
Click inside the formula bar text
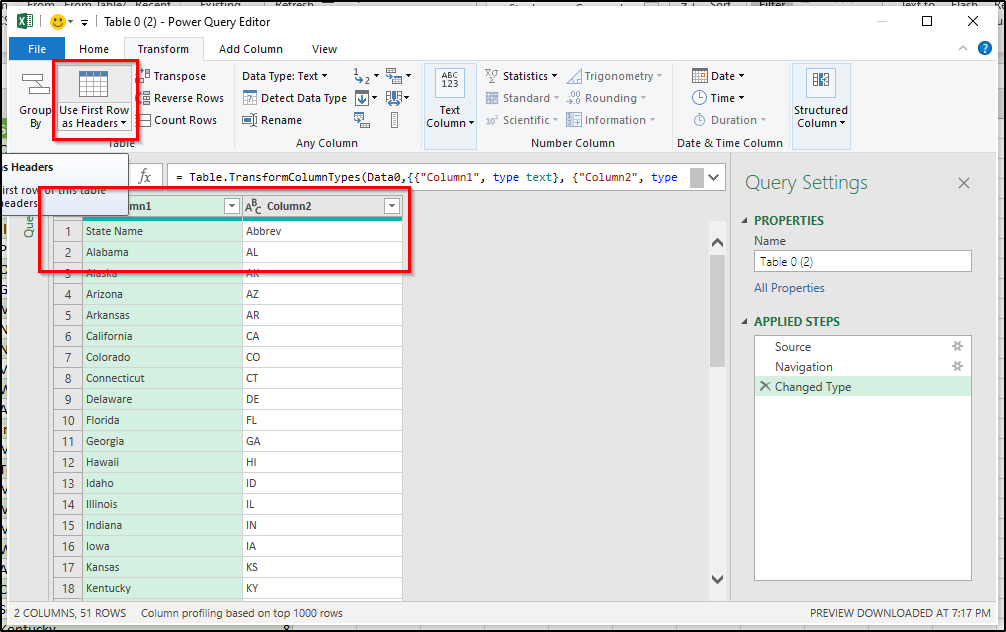(427, 177)
